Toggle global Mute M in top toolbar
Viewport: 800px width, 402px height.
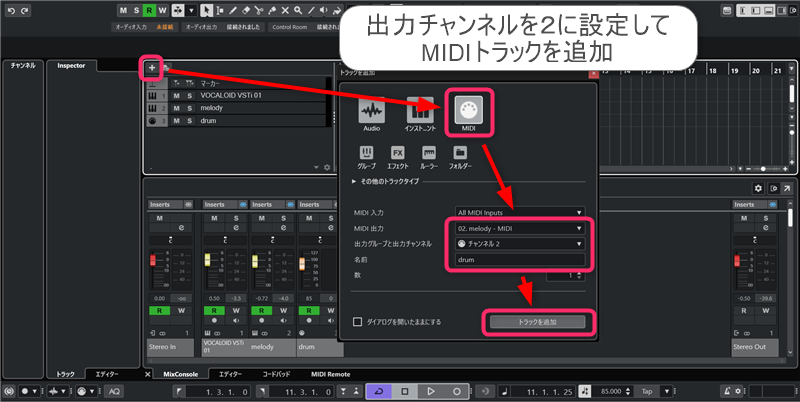pos(123,10)
